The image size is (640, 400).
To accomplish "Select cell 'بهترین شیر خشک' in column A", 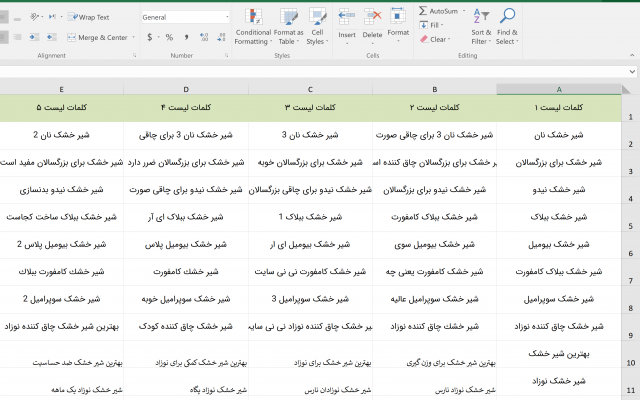I will click(x=559, y=354).
